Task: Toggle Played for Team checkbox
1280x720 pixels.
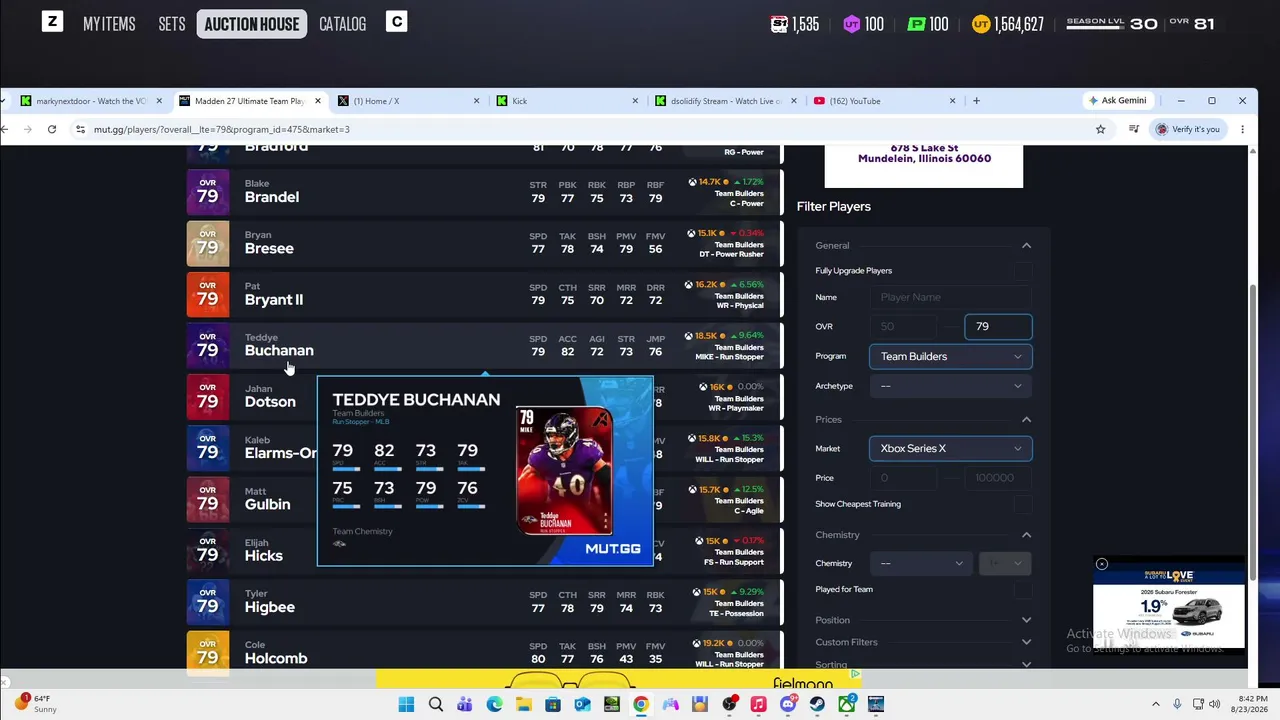Action: pos(1021,590)
